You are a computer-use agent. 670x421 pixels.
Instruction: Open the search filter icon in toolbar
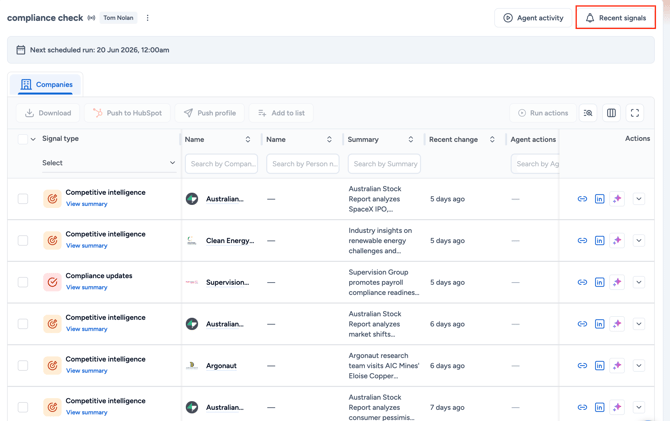[588, 113]
